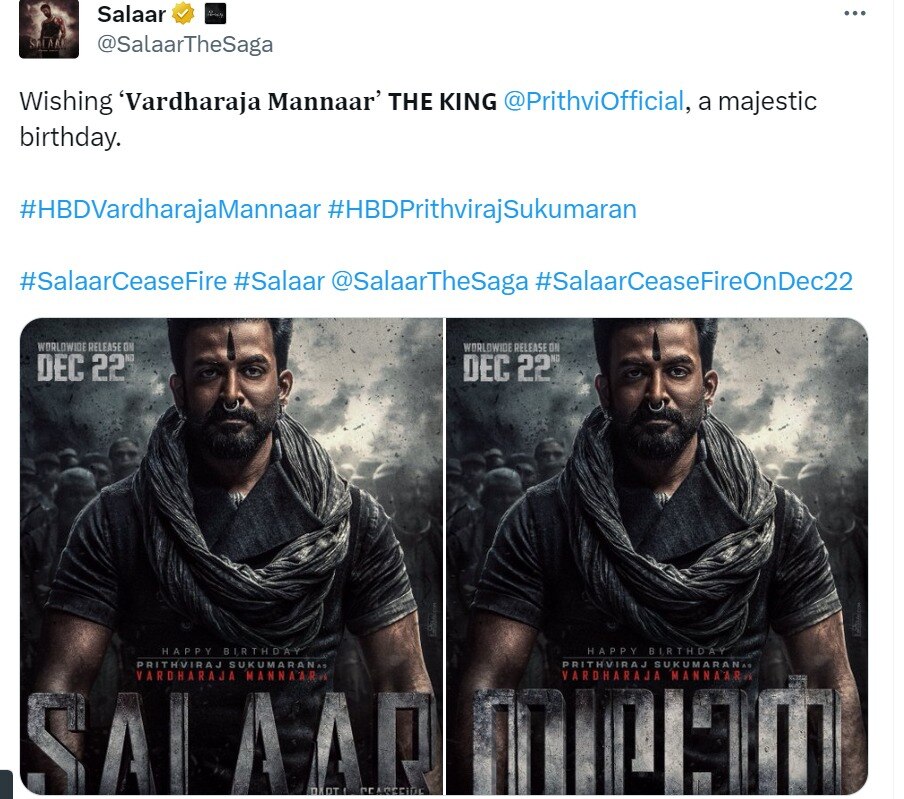Click the 'Vardharaja Mannaar' bold name text
Image resolution: width=904 pixels, height=799 pixels.
point(251,102)
